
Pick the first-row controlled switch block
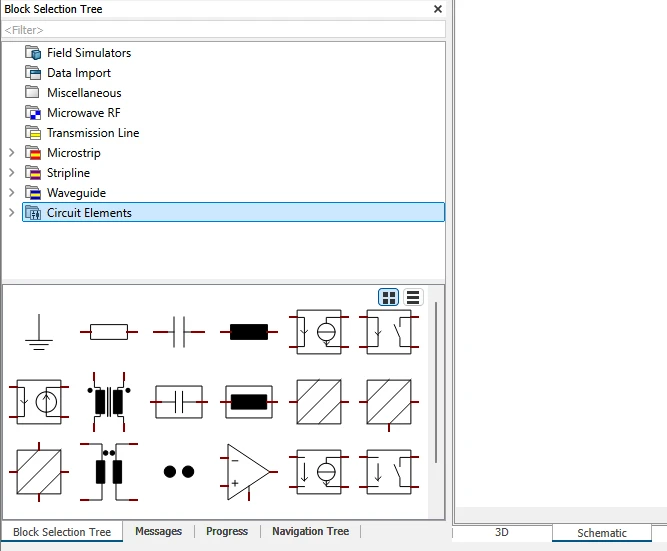click(389, 332)
